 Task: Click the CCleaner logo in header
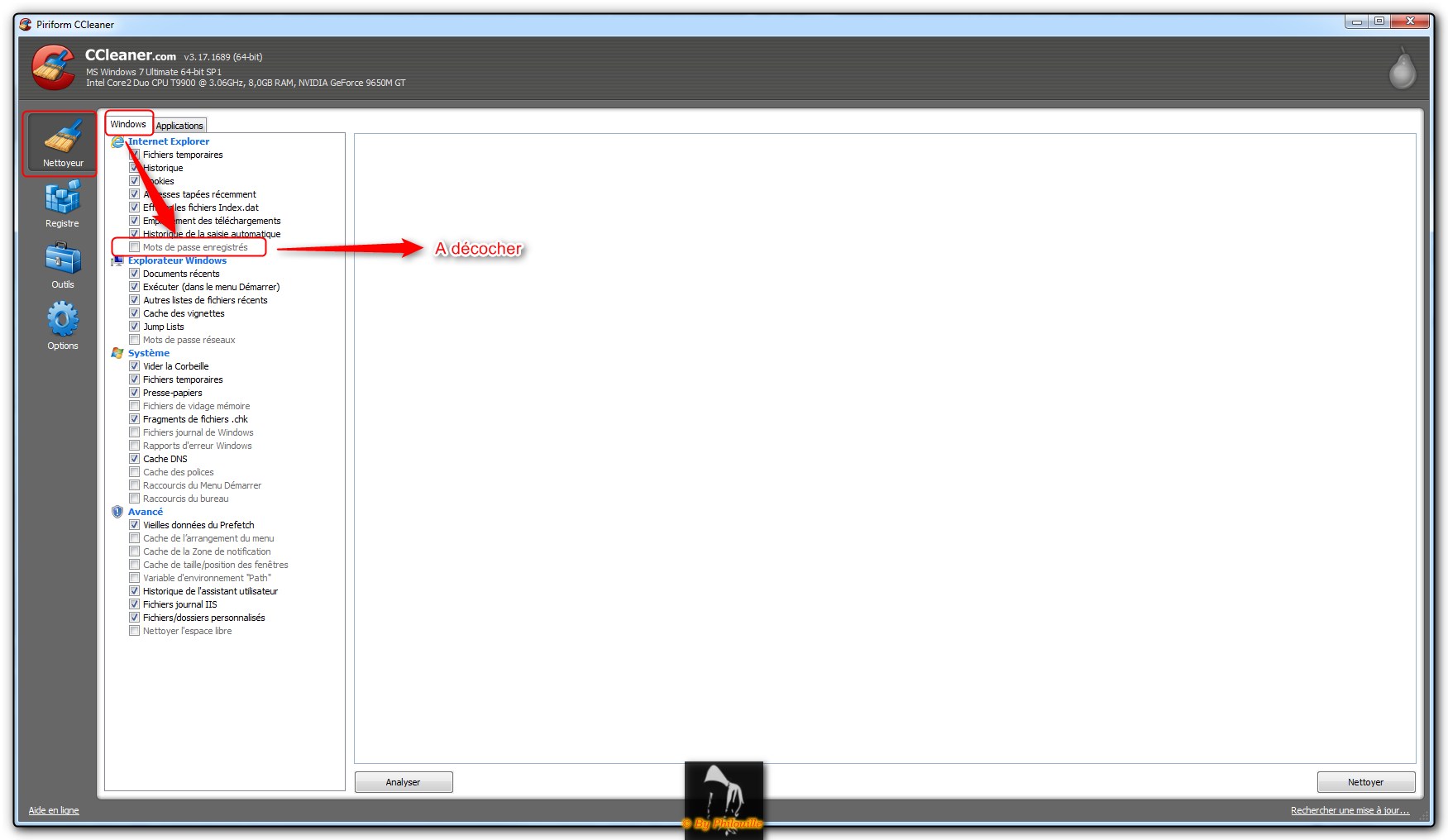point(54,67)
